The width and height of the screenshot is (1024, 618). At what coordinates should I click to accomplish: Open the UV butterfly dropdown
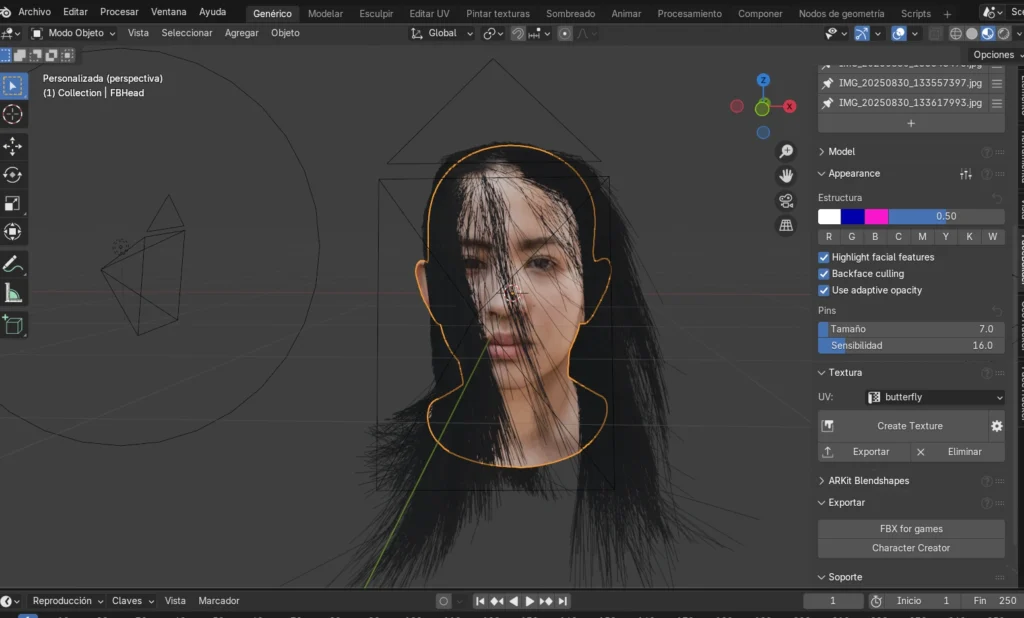pyautogui.click(x=935, y=397)
